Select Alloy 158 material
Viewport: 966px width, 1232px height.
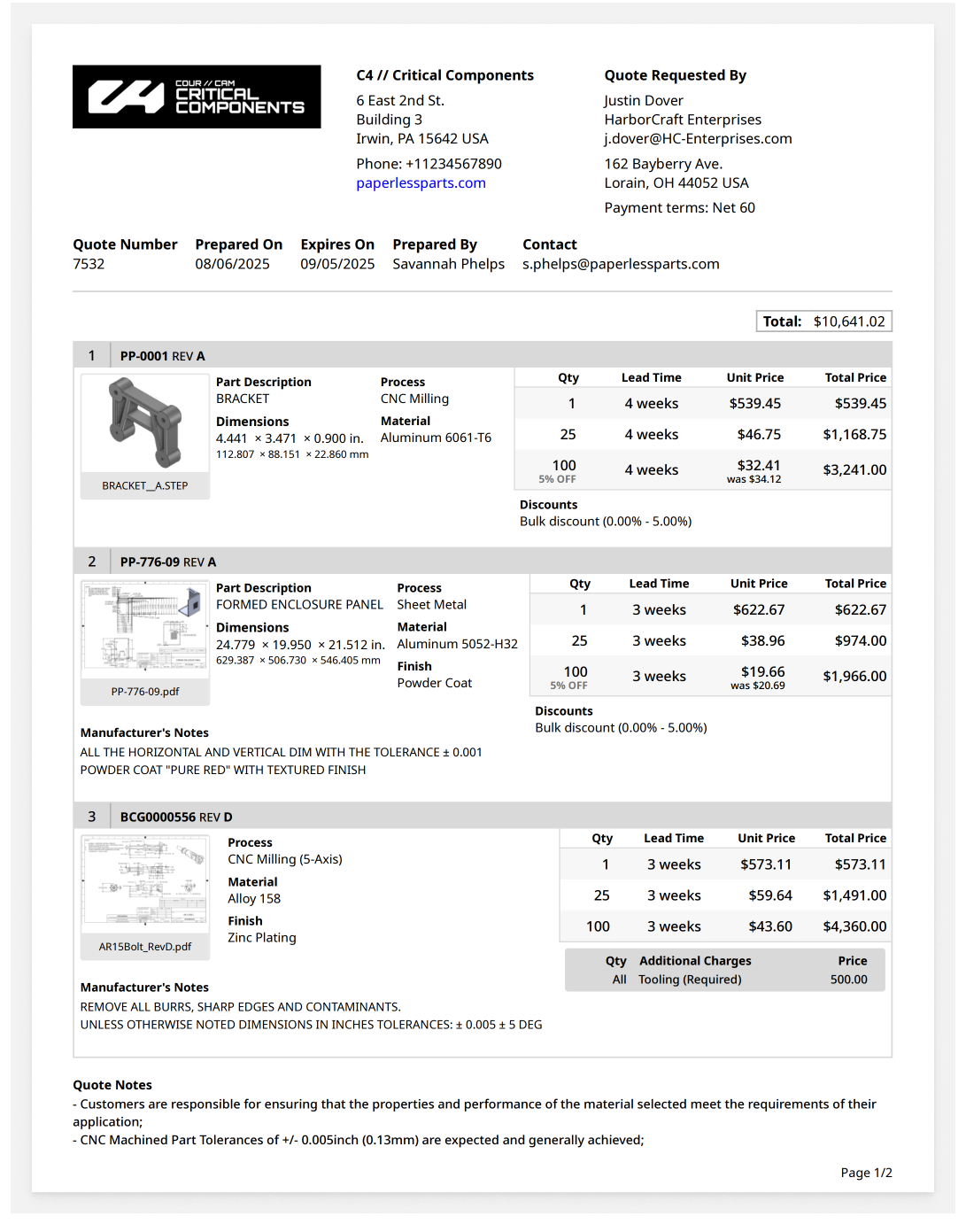pyautogui.click(x=254, y=899)
